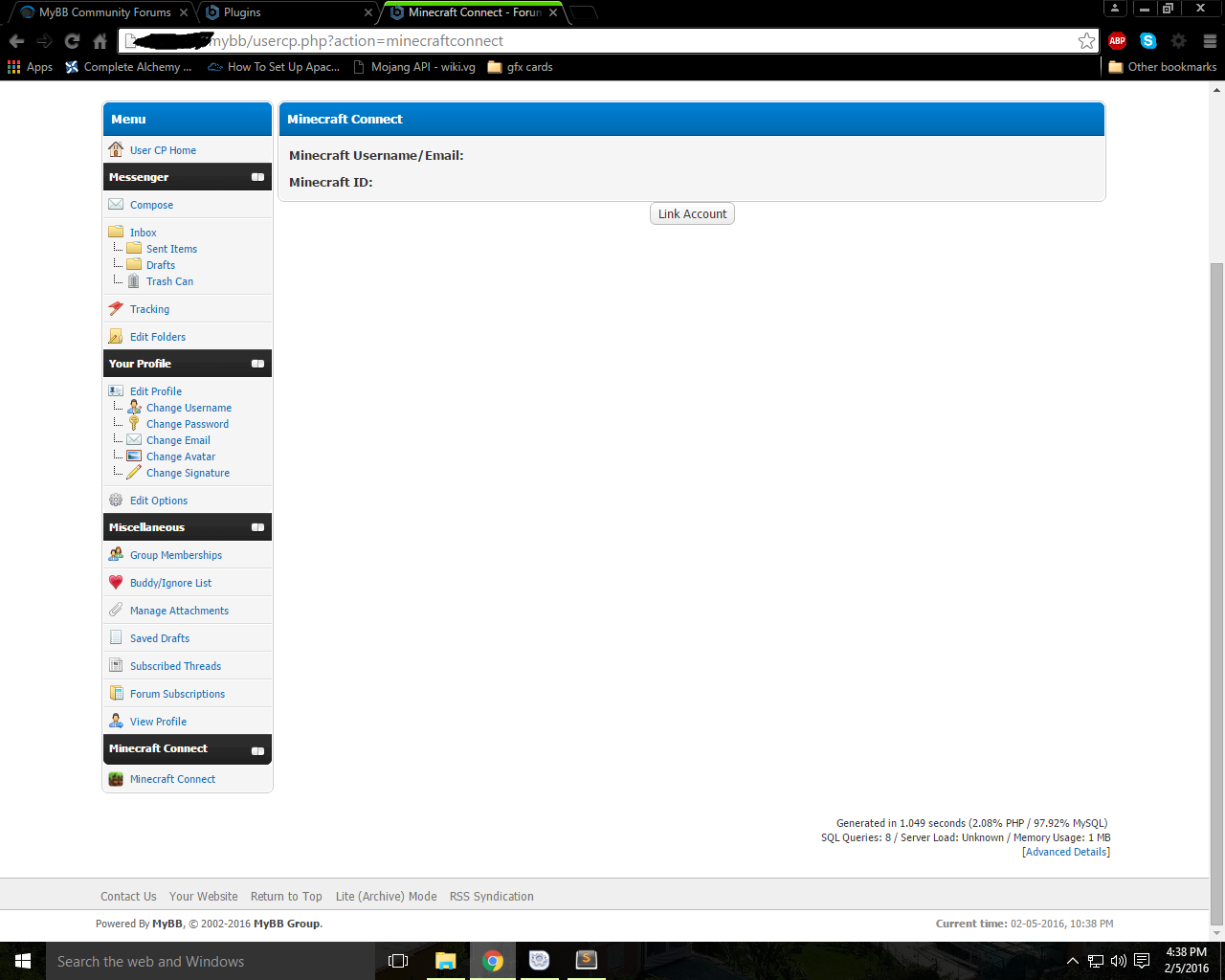Open the Contact Us footer link

coord(128,897)
